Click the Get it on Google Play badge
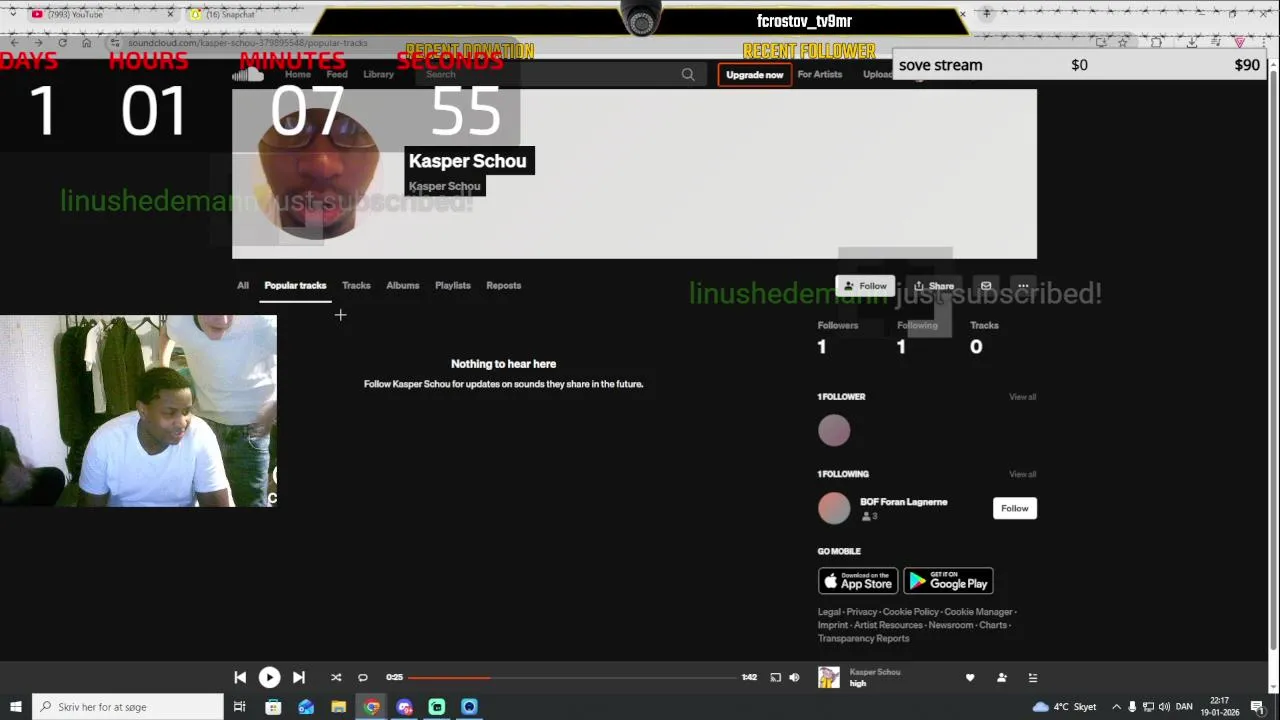The image size is (1280, 720). 948,581
